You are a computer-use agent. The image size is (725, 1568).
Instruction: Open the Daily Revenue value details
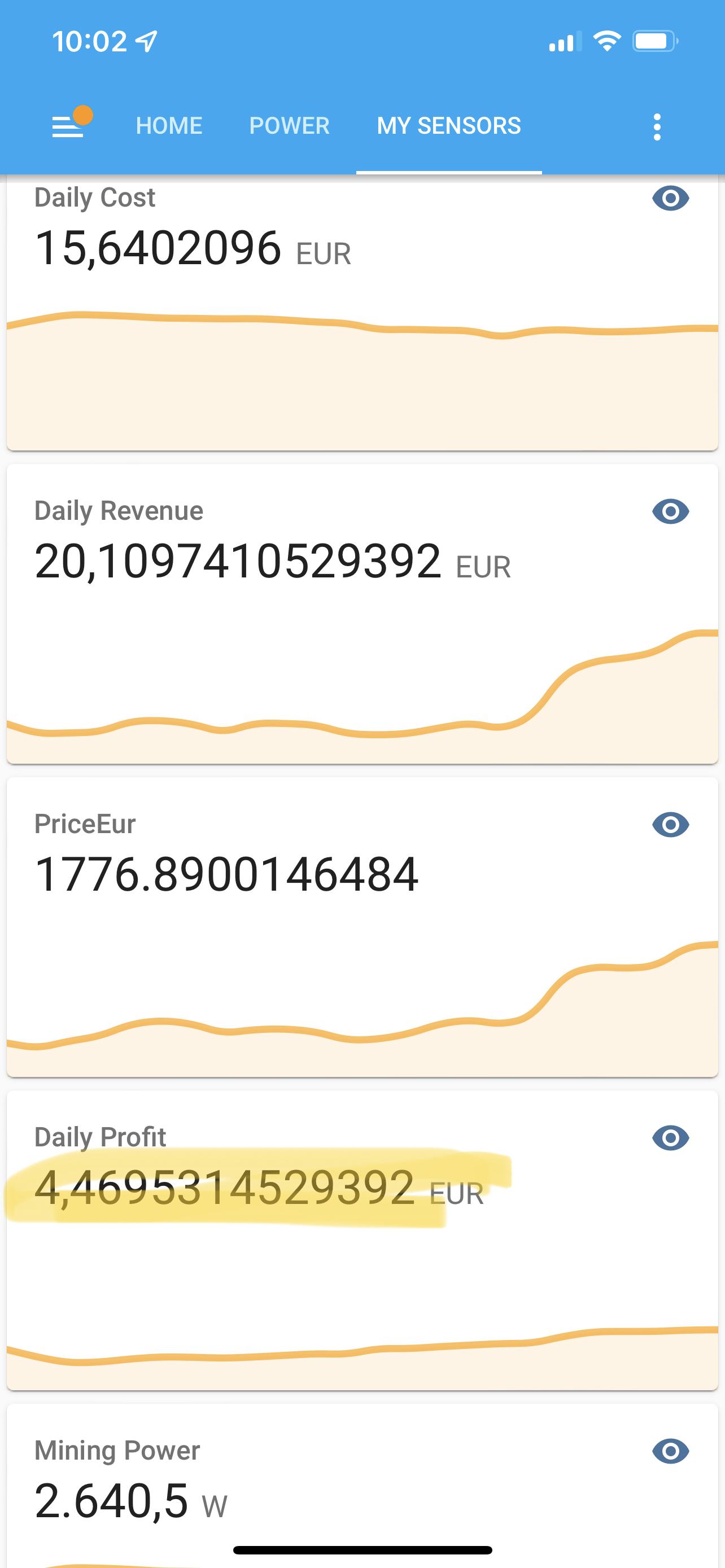tap(238, 561)
